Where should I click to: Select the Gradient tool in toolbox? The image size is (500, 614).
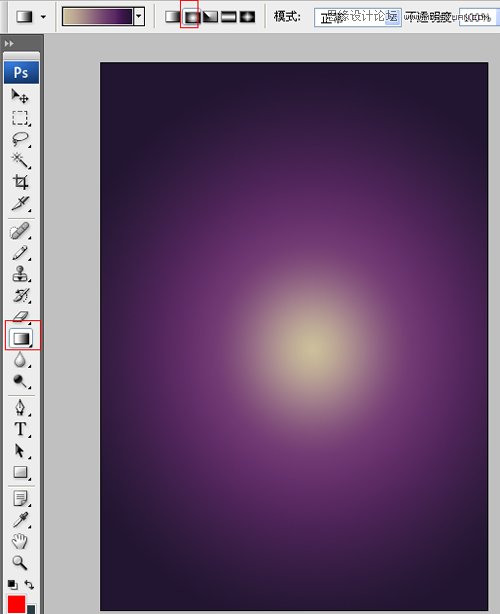tap(22, 338)
